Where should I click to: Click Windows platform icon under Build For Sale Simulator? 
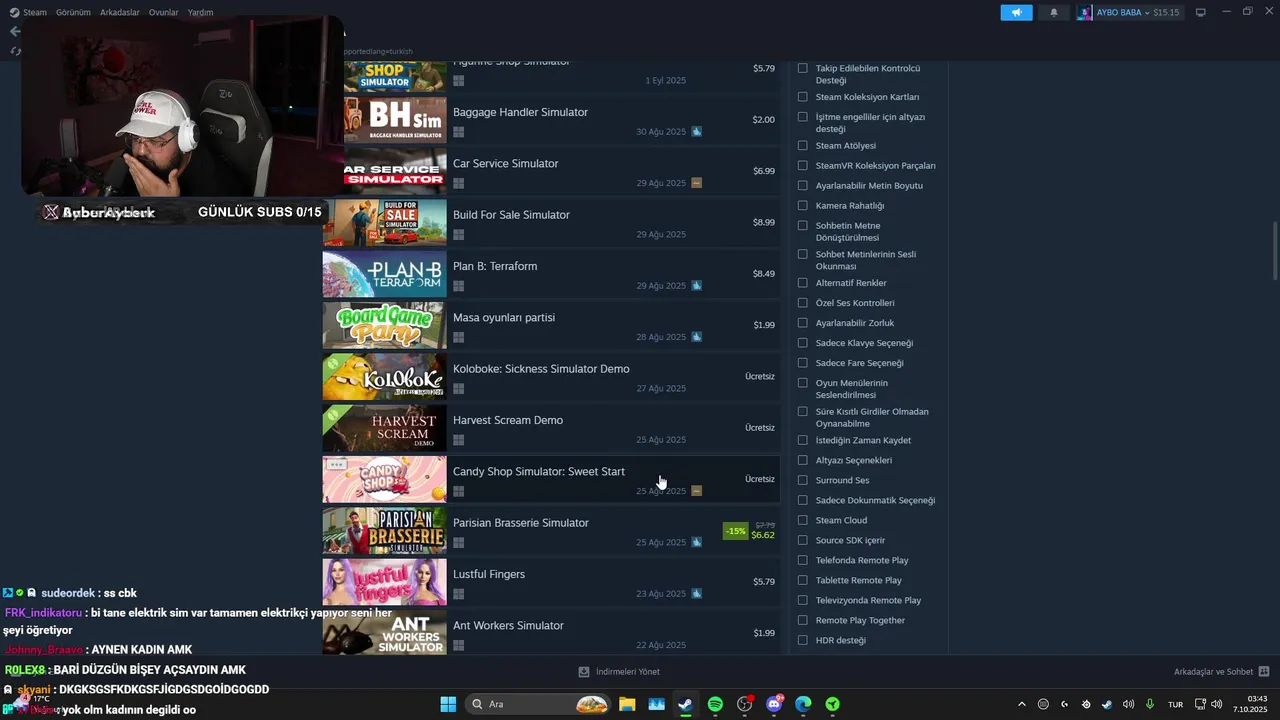click(458, 235)
